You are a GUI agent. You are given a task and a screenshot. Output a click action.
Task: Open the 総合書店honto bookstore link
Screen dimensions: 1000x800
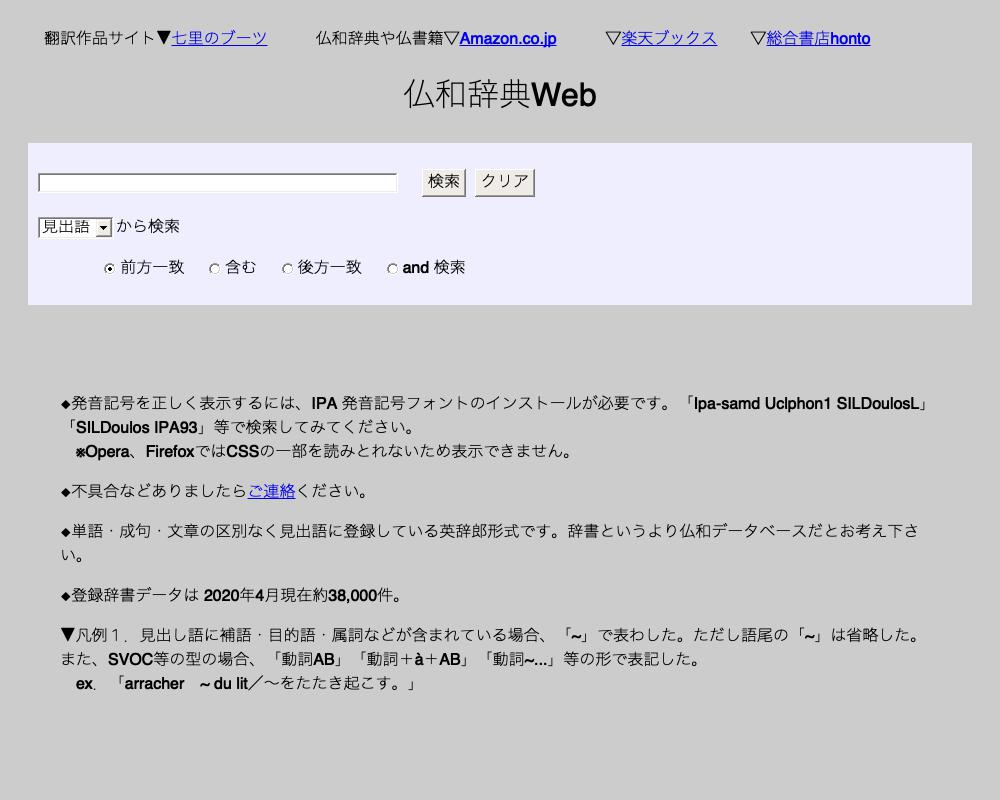(817, 39)
